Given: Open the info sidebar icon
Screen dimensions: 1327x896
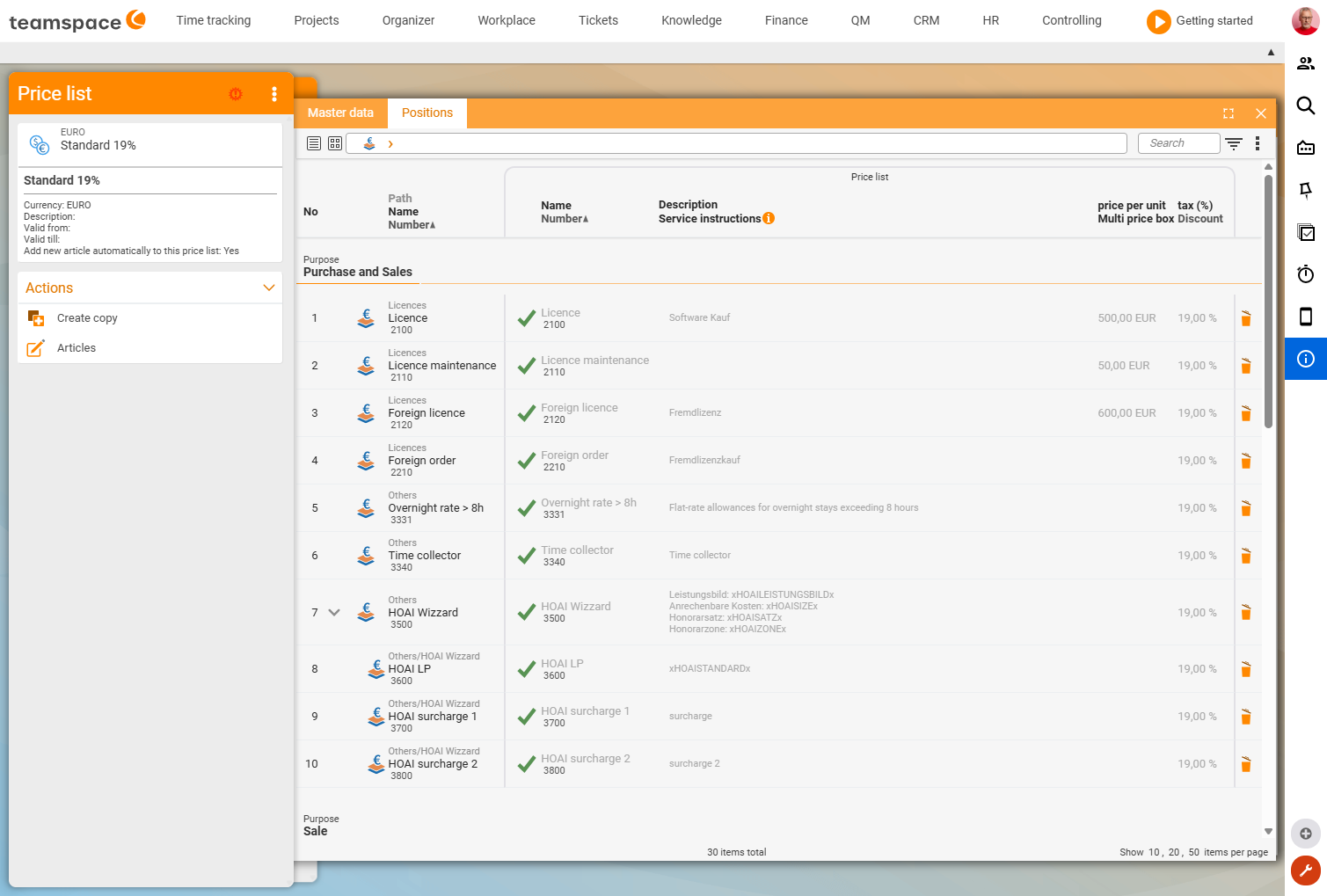Looking at the screenshot, I should 1306,359.
